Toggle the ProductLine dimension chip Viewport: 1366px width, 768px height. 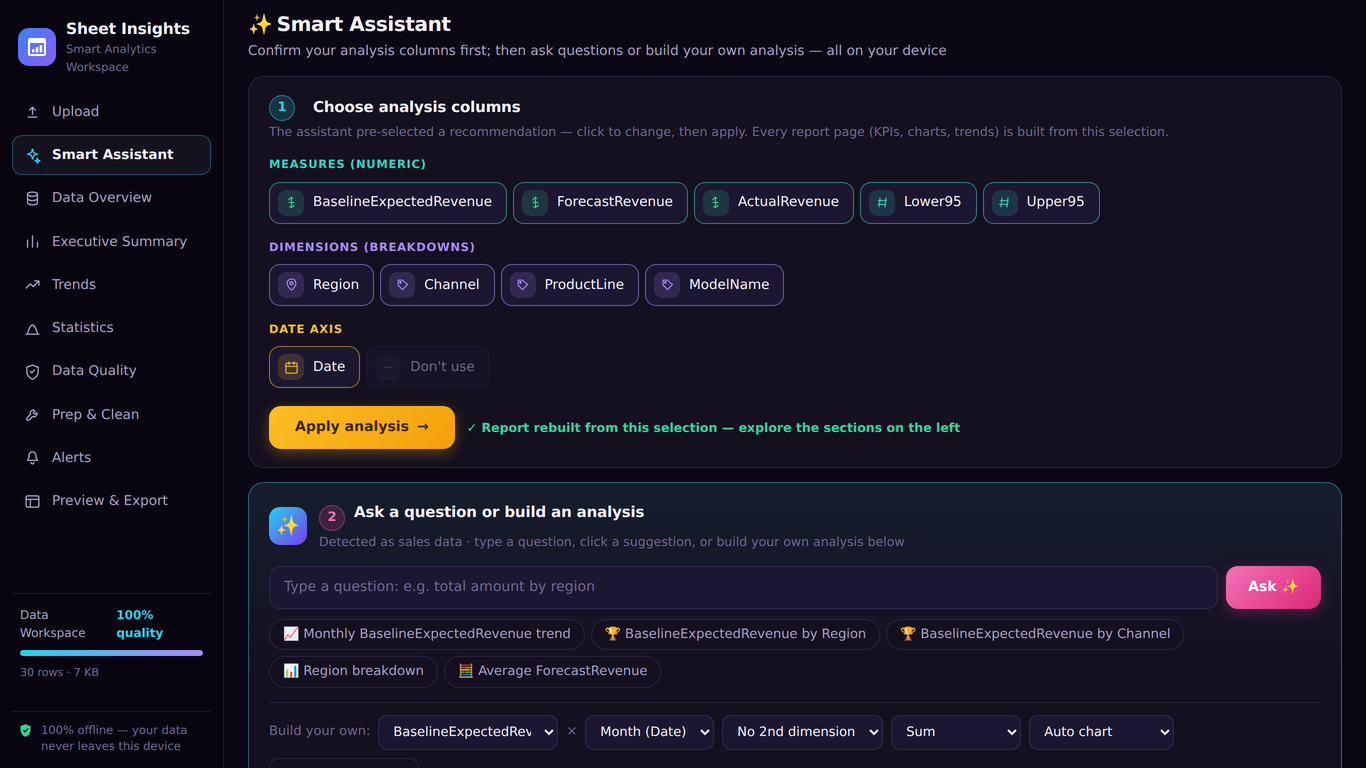(x=570, y=285)
